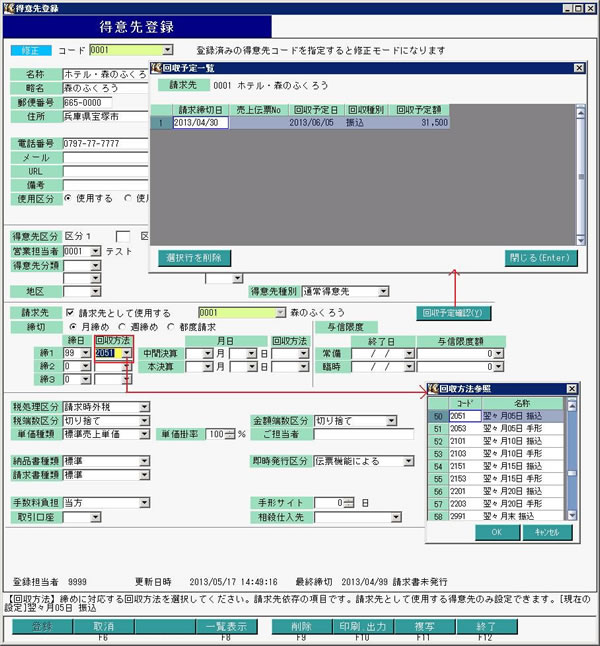Viewport: 600px width, 646px height.
Task: Open the 手数料負担 当方 dropdown
Action: tap(144, 503)
